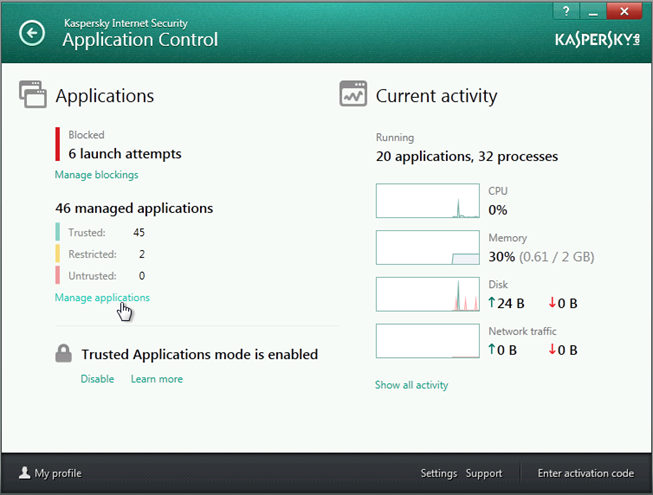Image resolution: width=653 pixels, height=495 pixels.
Task: Open the Manage blockings link
Action: click(x=97, y=175)
